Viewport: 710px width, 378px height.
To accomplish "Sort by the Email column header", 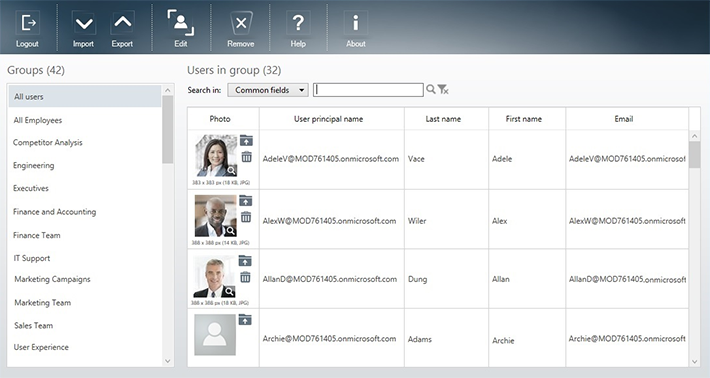I will [627, 119].
